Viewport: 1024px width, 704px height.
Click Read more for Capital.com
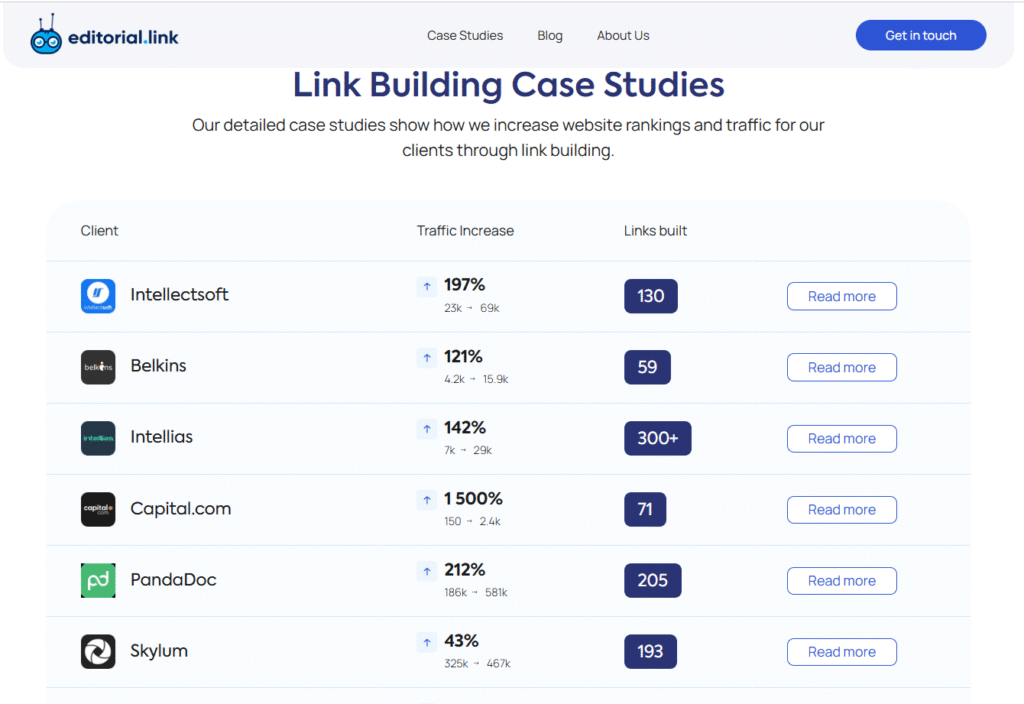(x=841, y=509)
